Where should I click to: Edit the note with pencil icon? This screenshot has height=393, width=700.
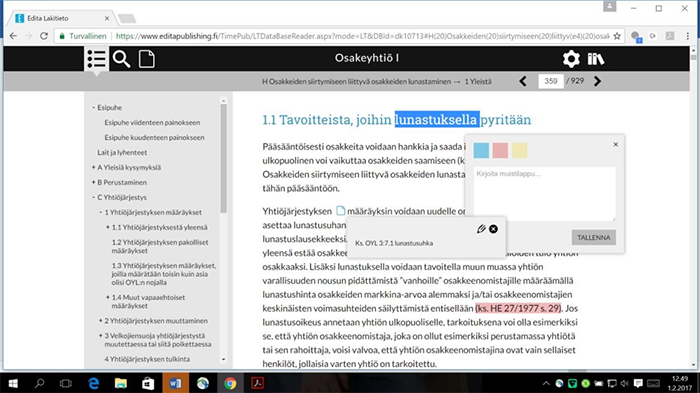tap(481, 229)
